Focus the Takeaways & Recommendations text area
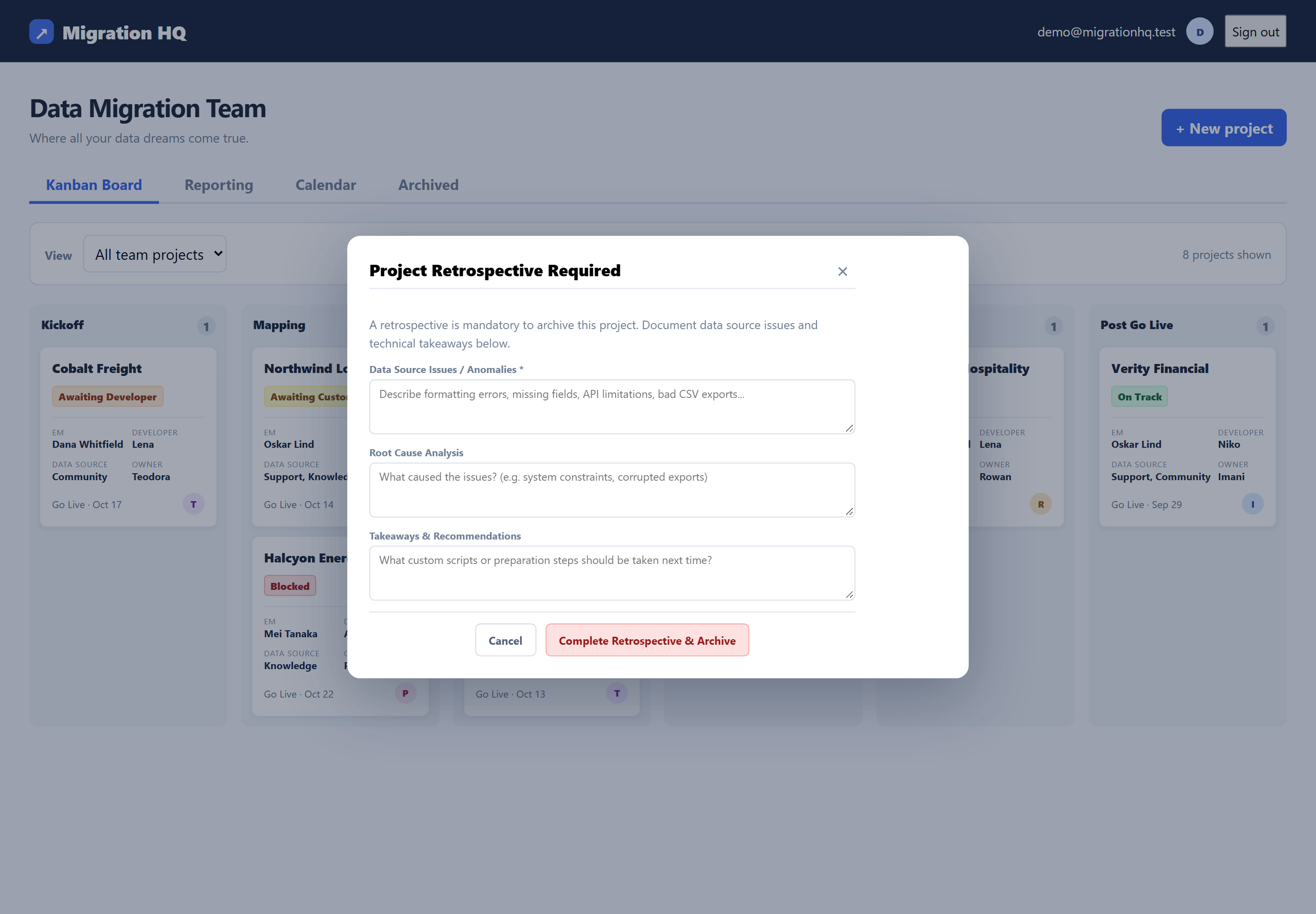This screenshot has height=914, width=1316. (612, 572)
